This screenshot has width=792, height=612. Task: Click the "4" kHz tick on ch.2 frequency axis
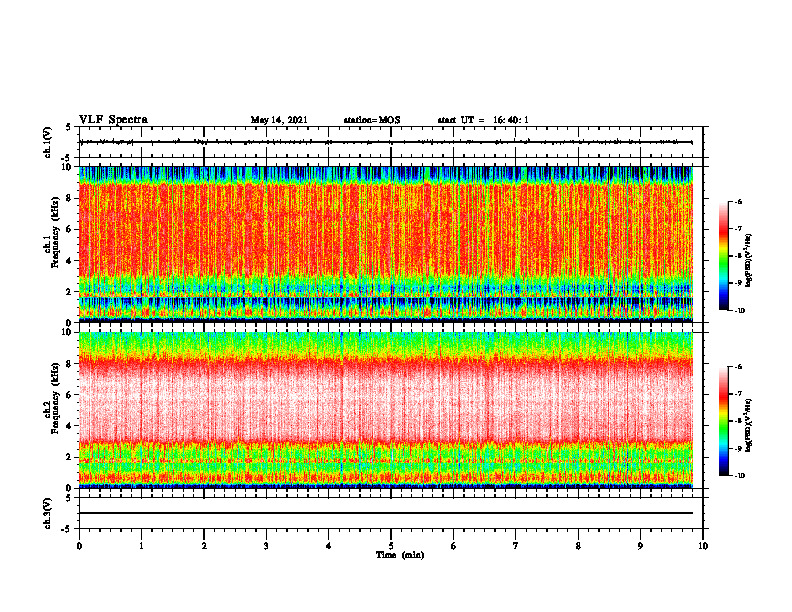click(70, 426)
